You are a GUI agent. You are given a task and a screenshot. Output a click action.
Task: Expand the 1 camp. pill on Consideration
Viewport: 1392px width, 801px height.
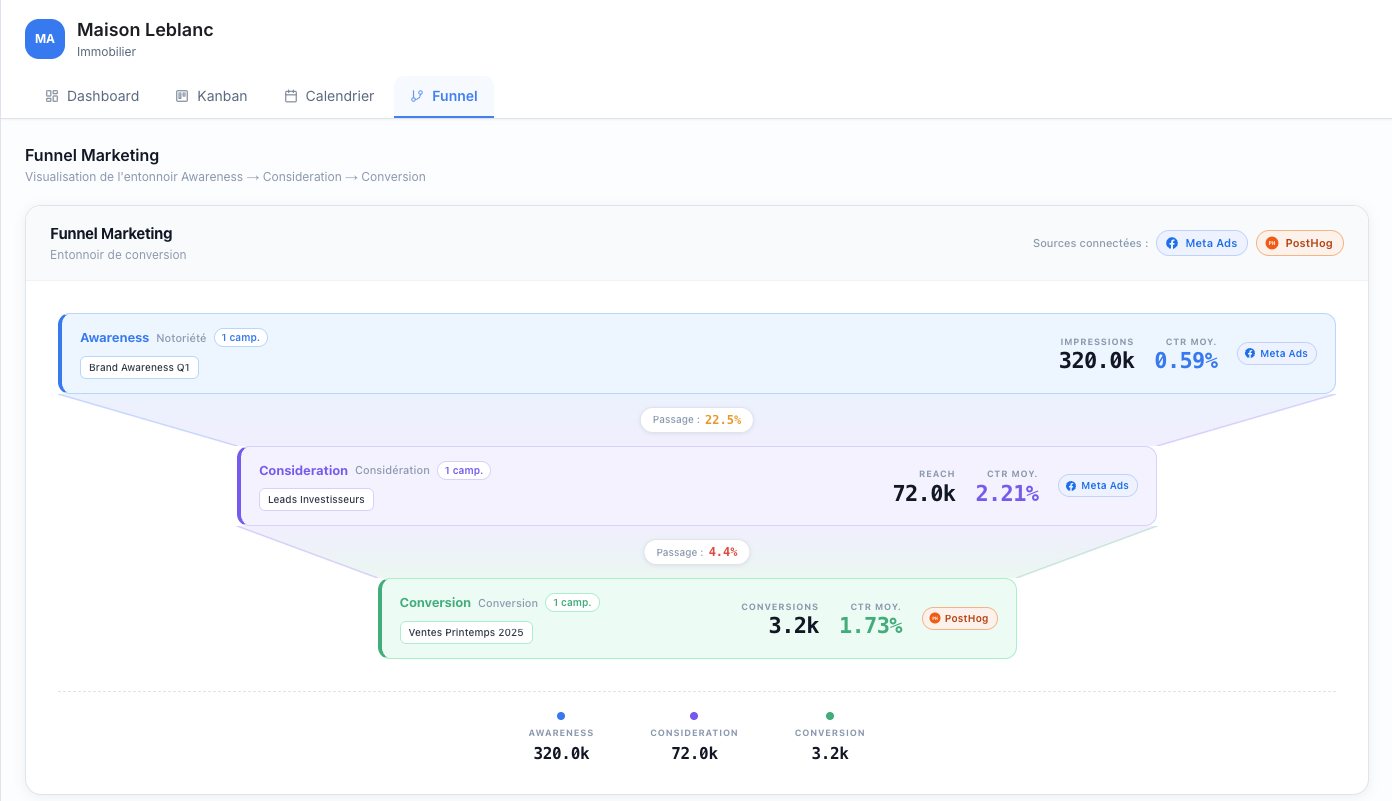[x=464, y=470]
